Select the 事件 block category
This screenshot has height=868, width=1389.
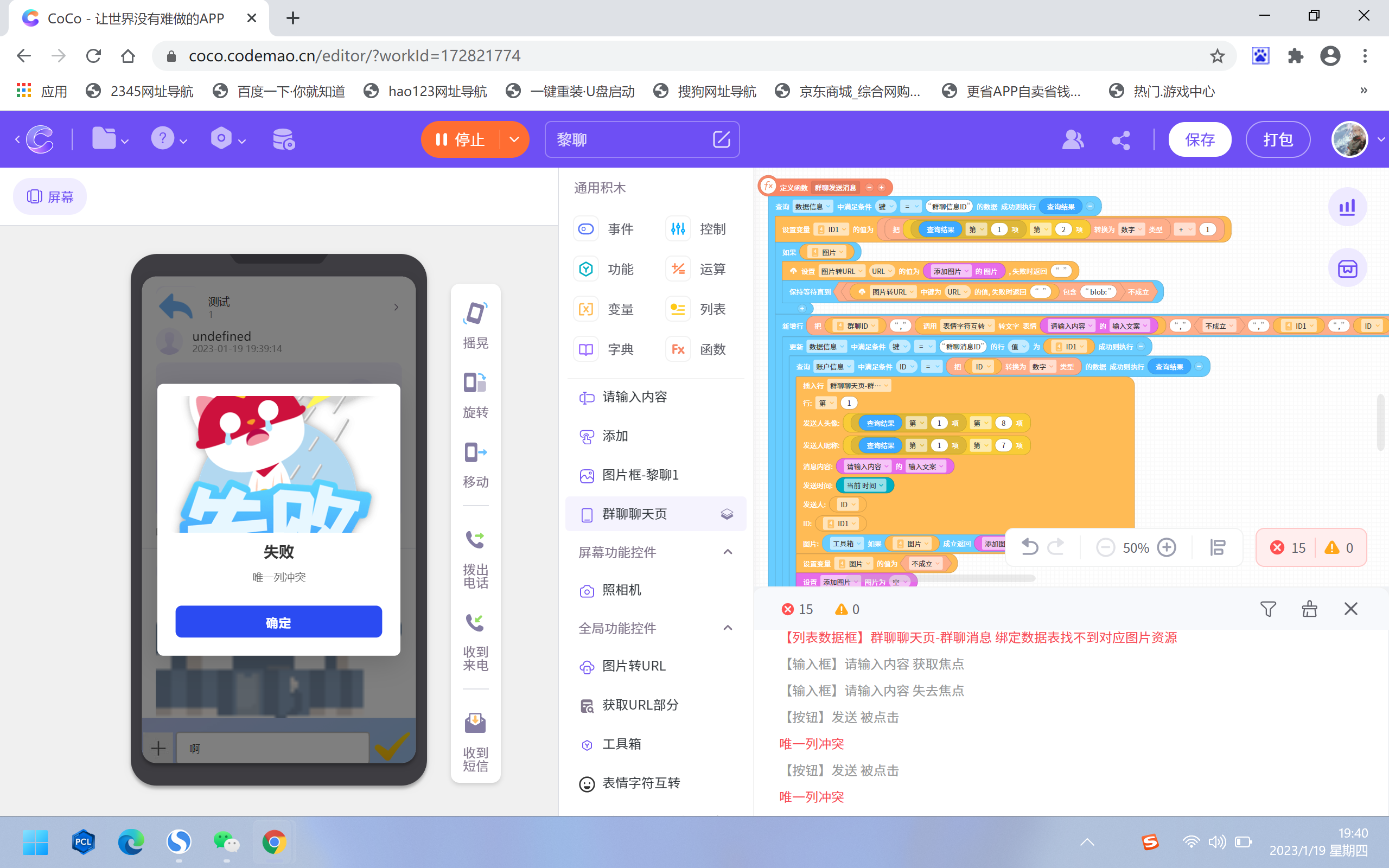click(604, 229)
